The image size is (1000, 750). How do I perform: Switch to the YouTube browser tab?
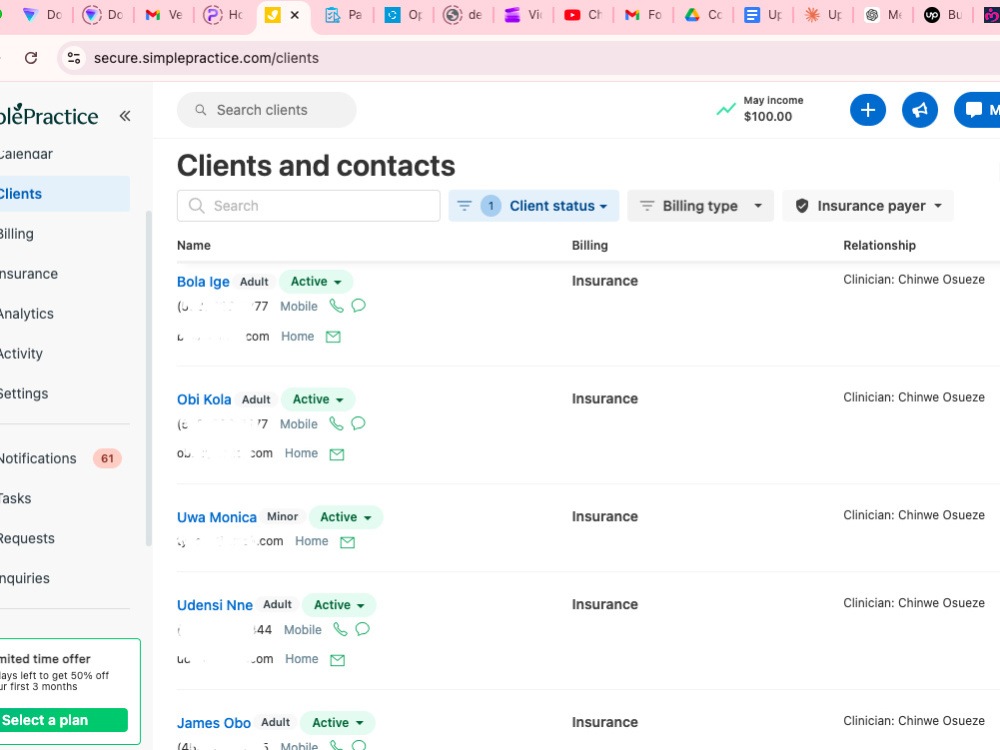583,15
